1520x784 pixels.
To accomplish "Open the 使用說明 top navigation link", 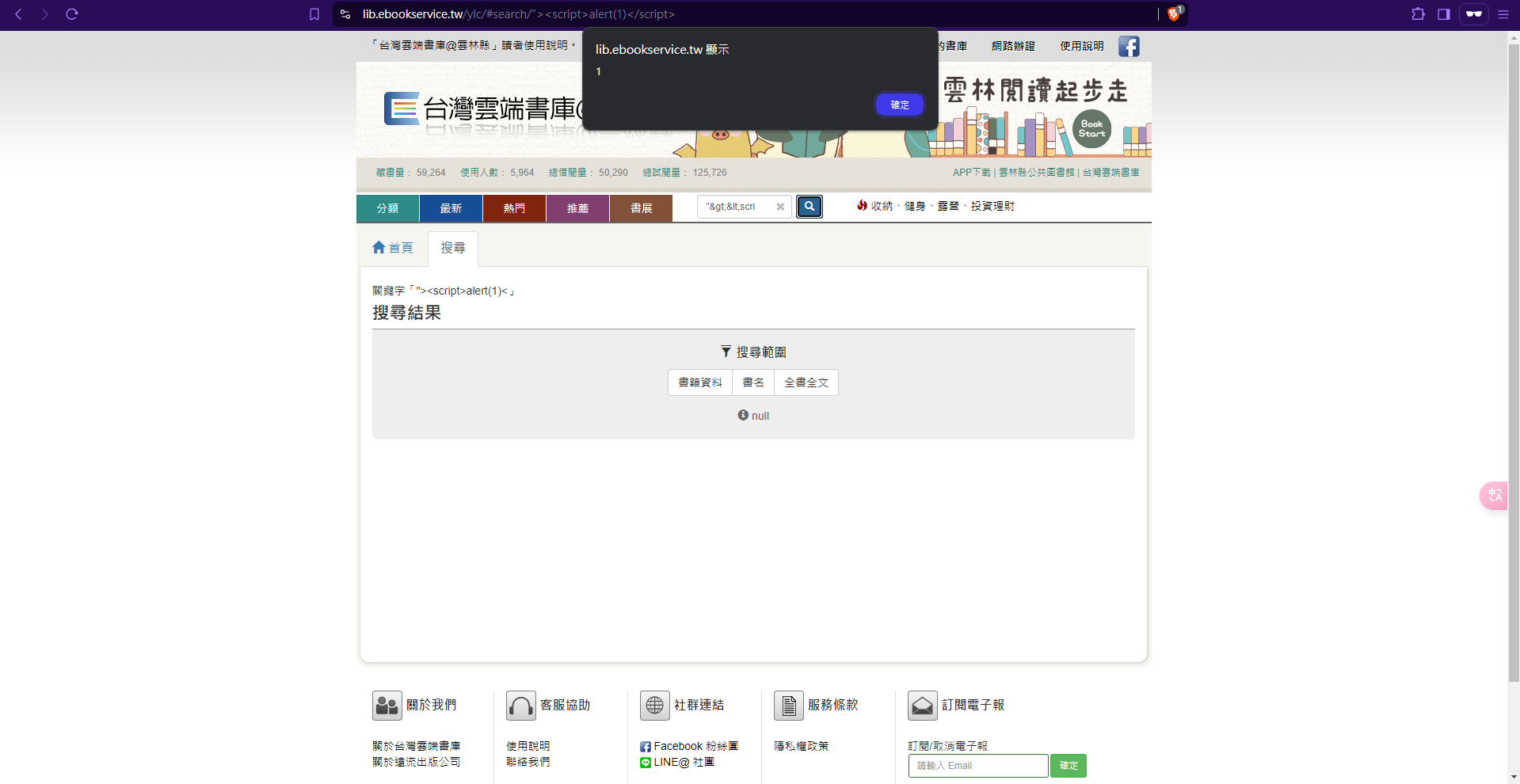I will tap(1082, 46).
